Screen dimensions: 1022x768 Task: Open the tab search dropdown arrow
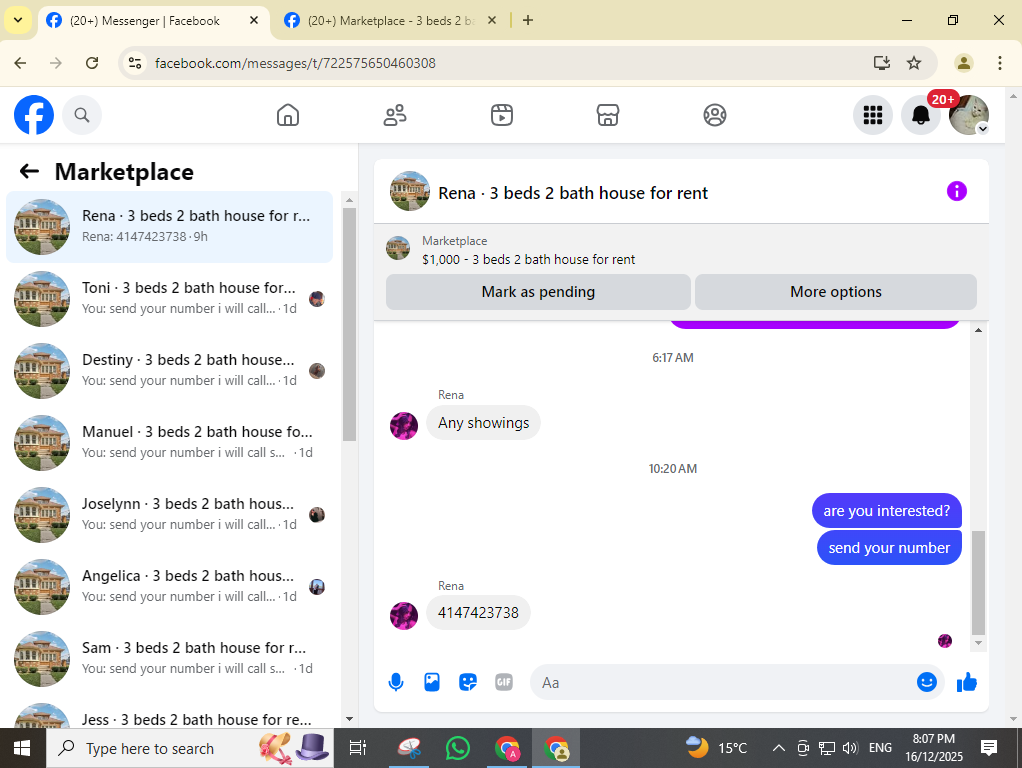(18, 20)
